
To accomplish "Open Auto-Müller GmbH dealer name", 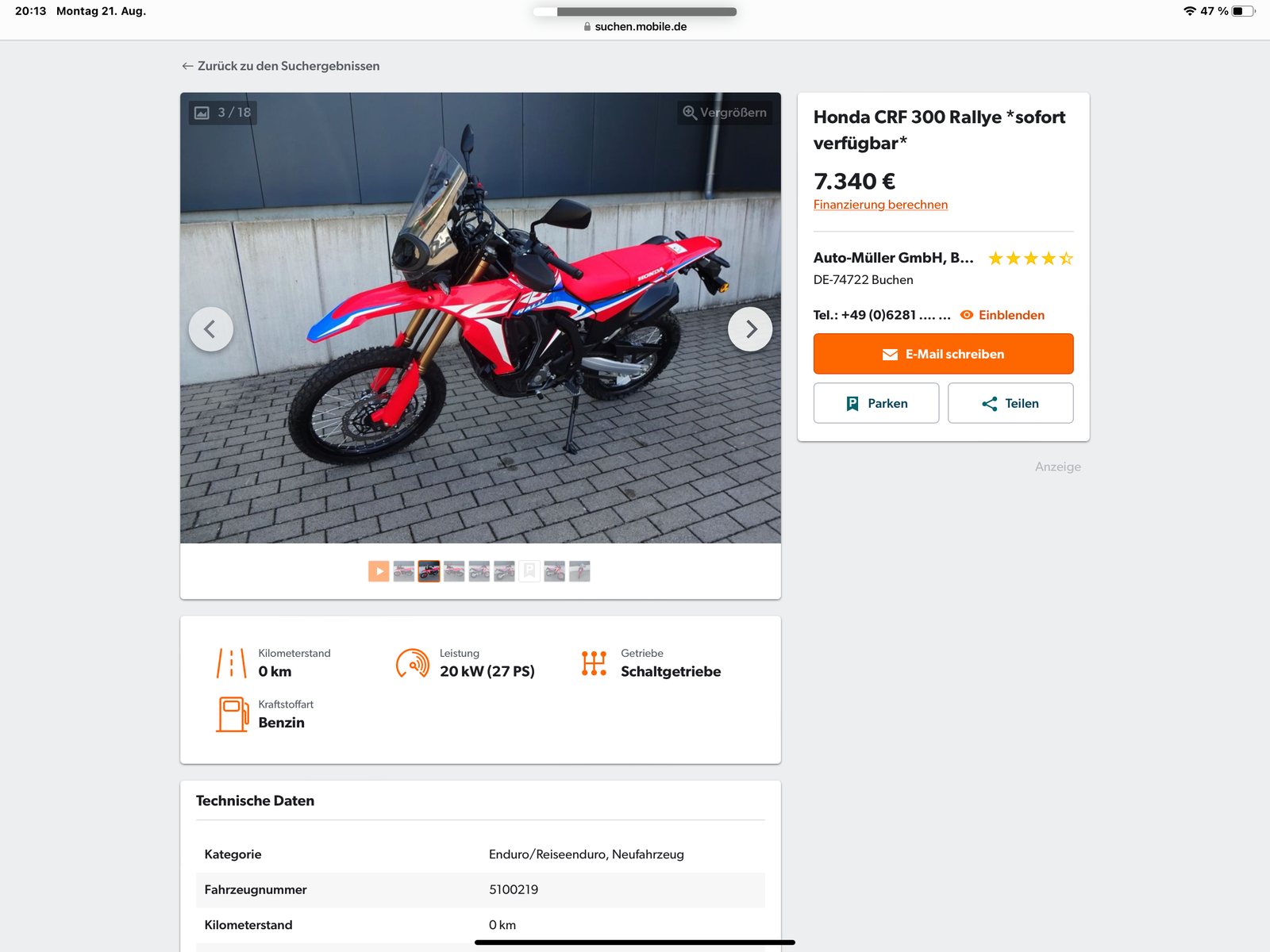I will 893,258.
